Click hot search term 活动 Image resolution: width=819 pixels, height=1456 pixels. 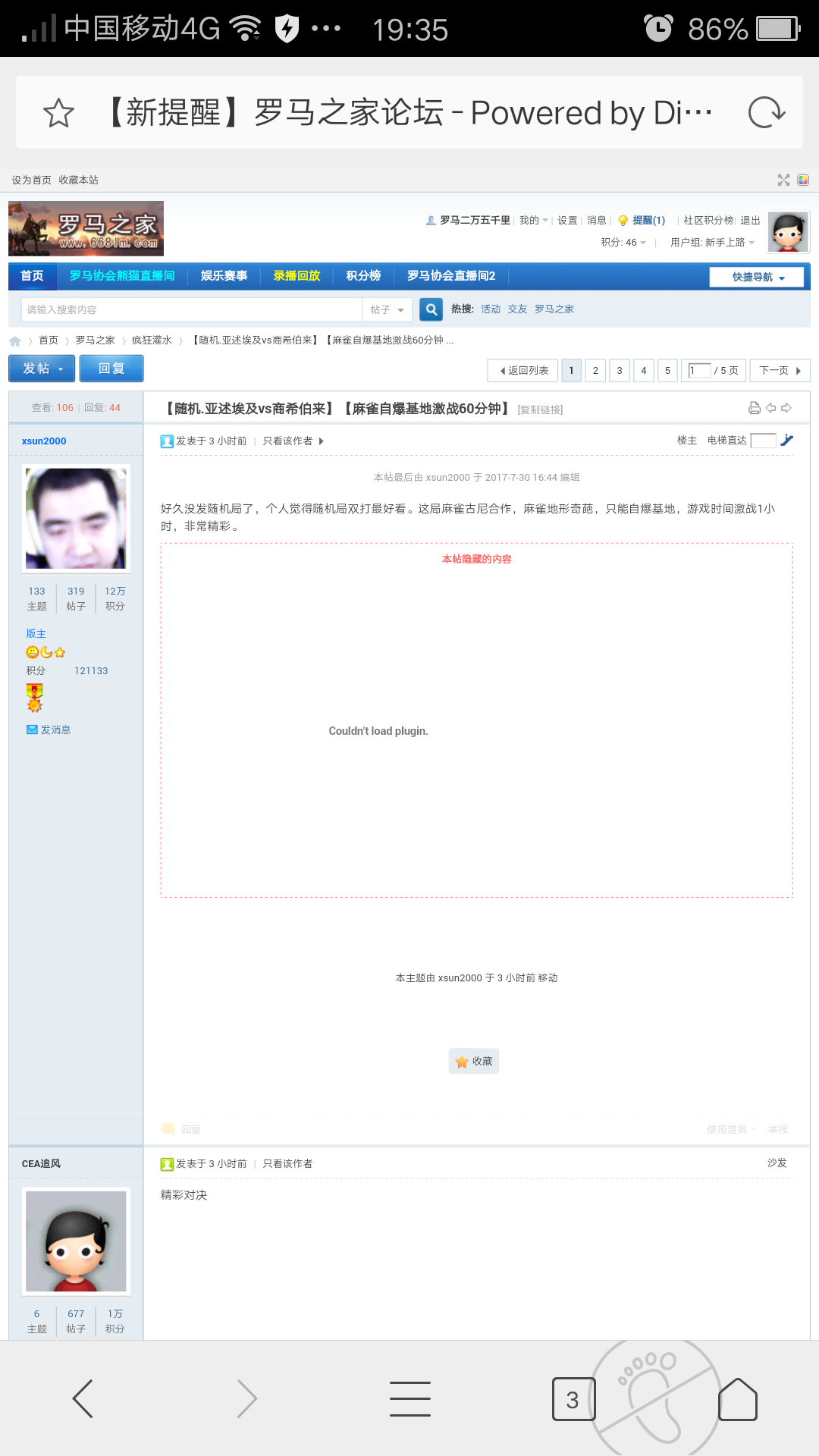tap(491, 309)
